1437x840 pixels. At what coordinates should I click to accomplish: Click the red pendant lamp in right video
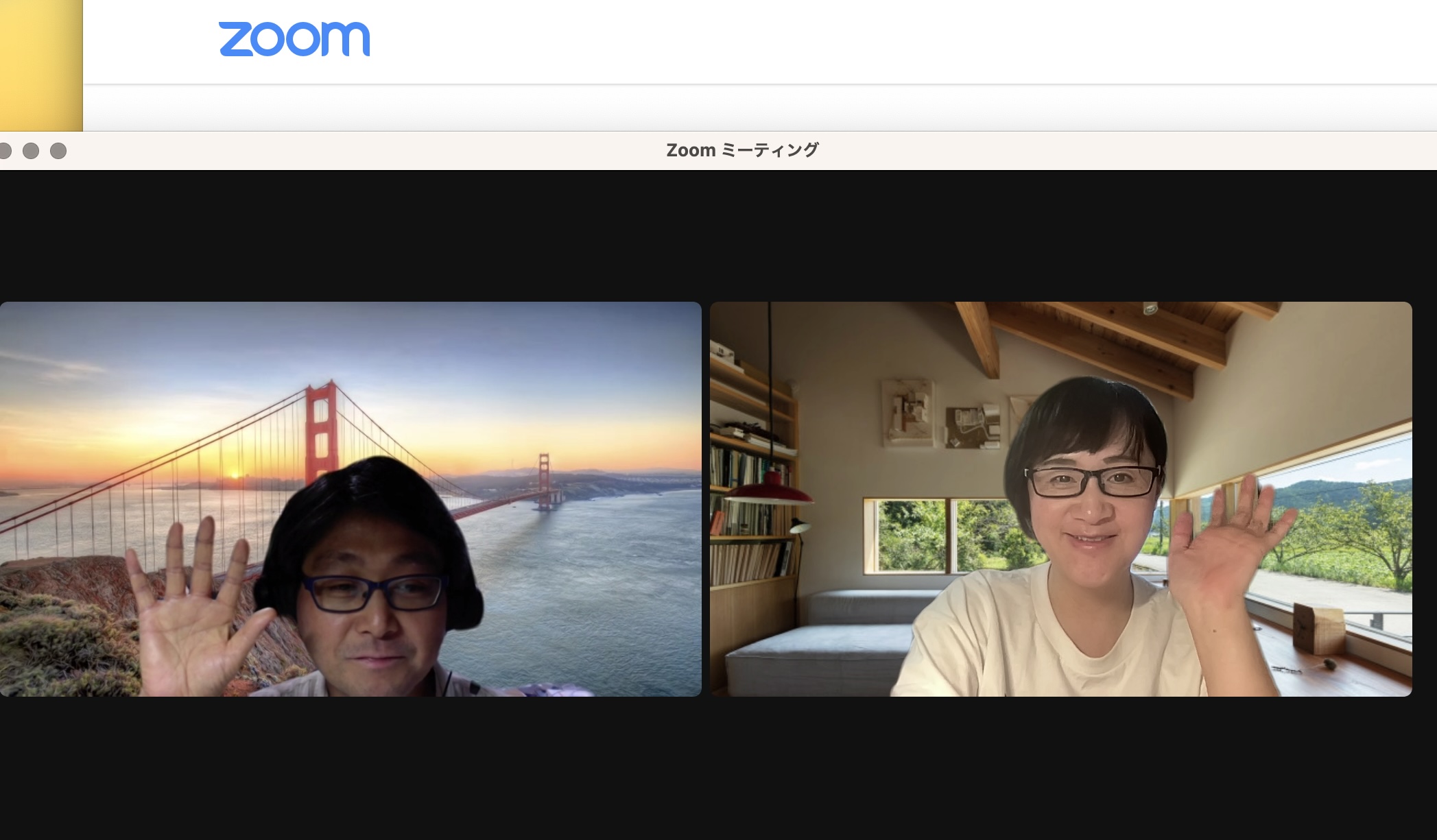pos(769,490)
